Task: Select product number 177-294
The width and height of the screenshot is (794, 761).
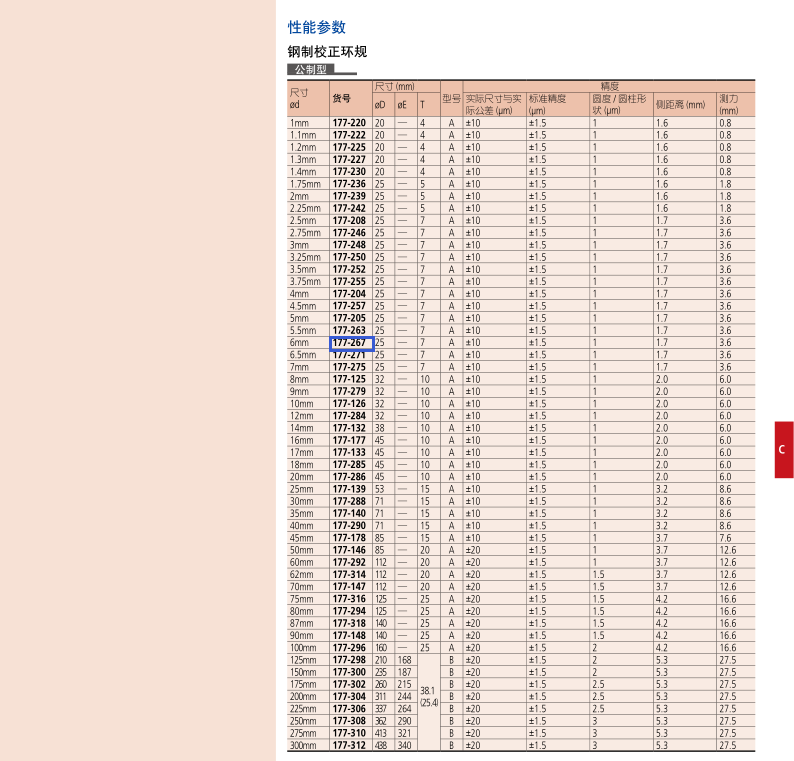Action: pos(349,611)
